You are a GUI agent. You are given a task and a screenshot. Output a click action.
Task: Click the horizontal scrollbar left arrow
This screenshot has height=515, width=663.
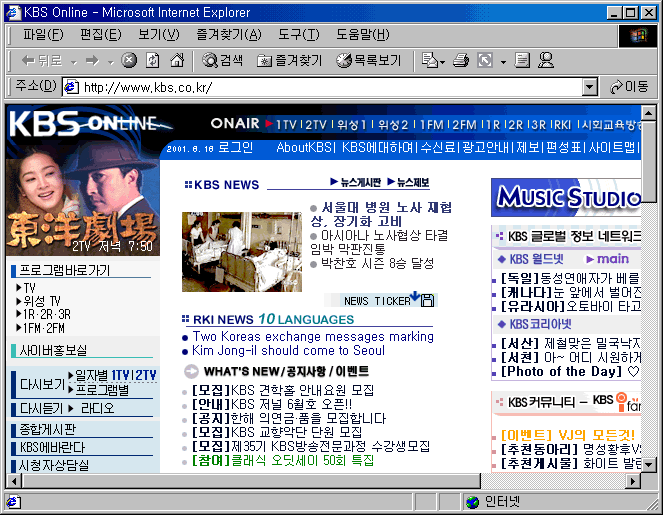[x=14, y=481]
